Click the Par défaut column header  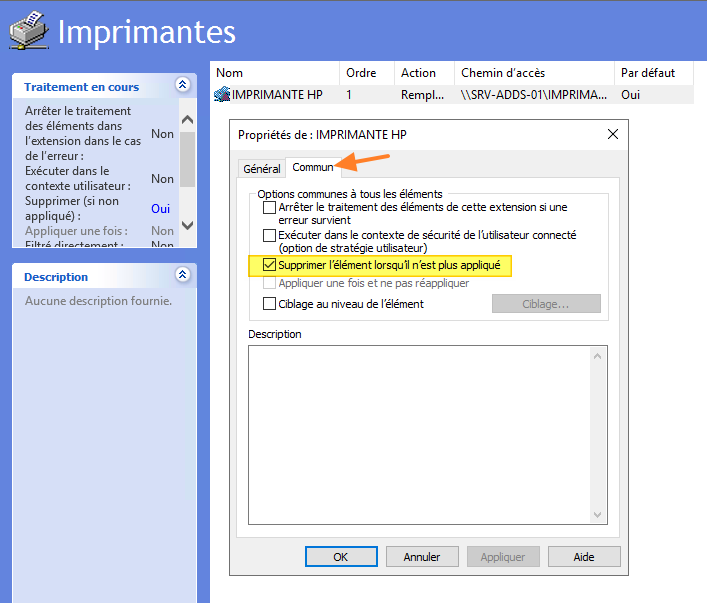point(654,73)
